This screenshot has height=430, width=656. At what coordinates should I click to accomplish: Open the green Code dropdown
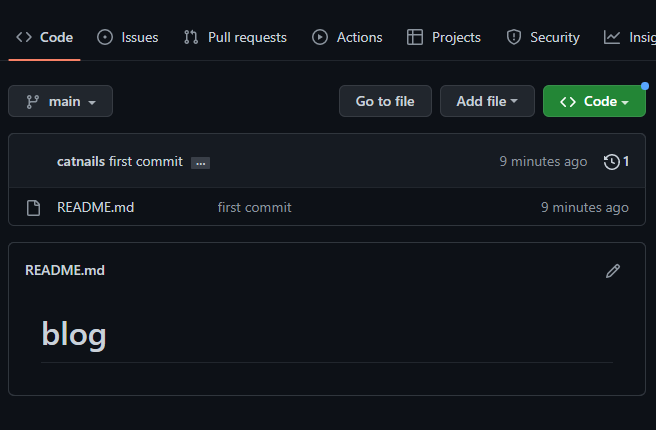pos(594,101)
